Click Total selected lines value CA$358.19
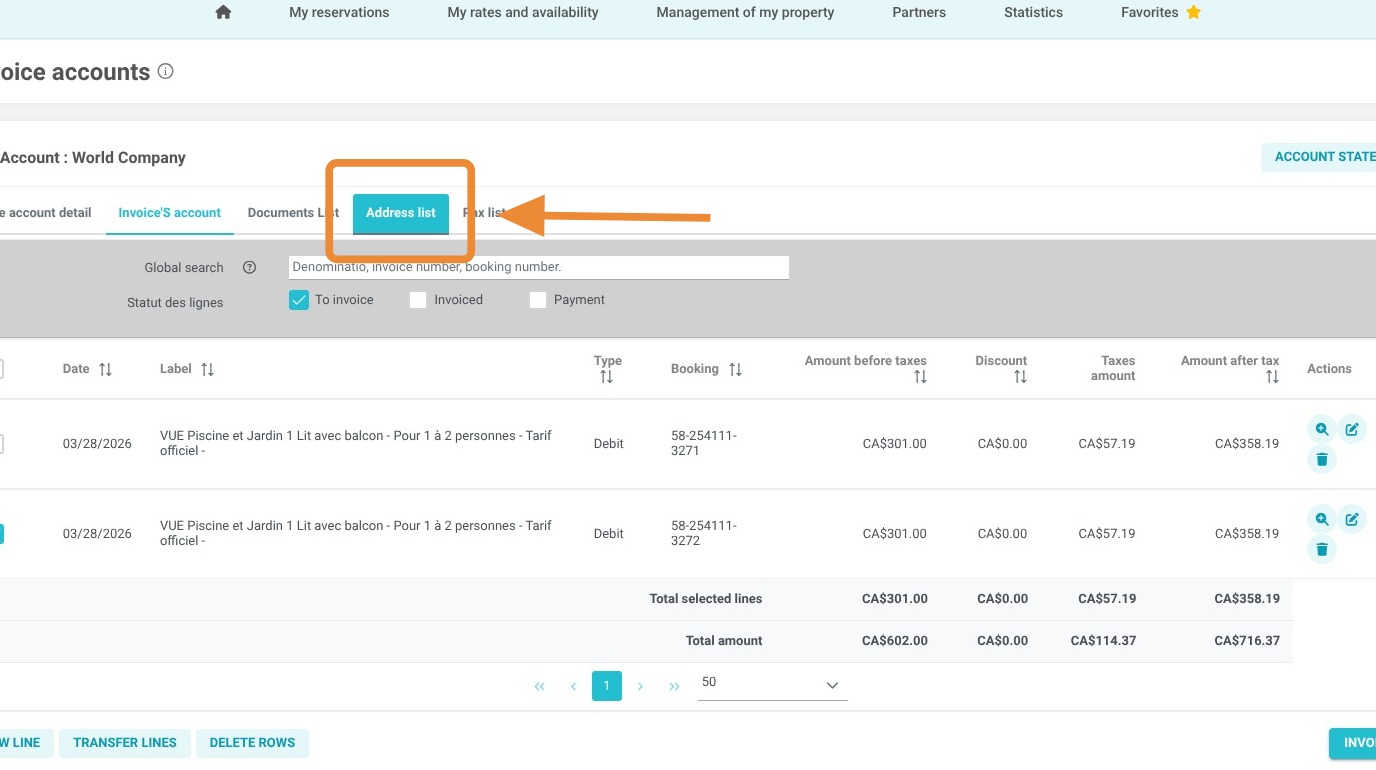 click(x=1247, y=599)
